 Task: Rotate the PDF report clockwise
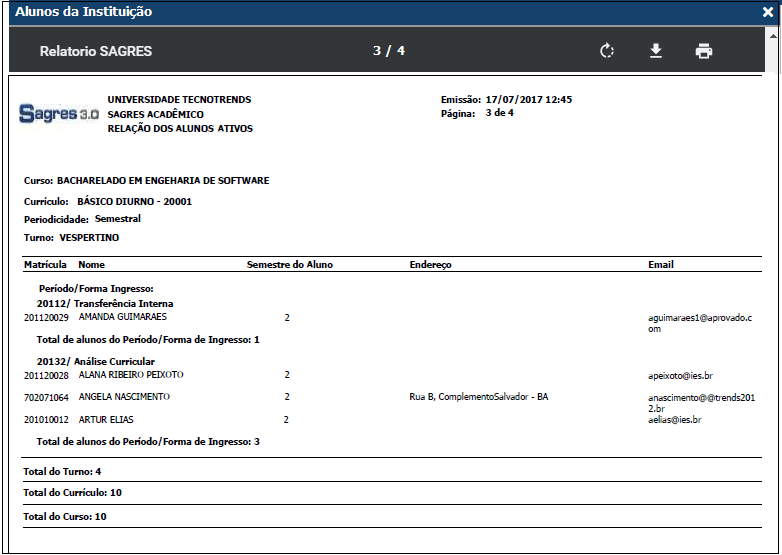(x=607, y=51)
